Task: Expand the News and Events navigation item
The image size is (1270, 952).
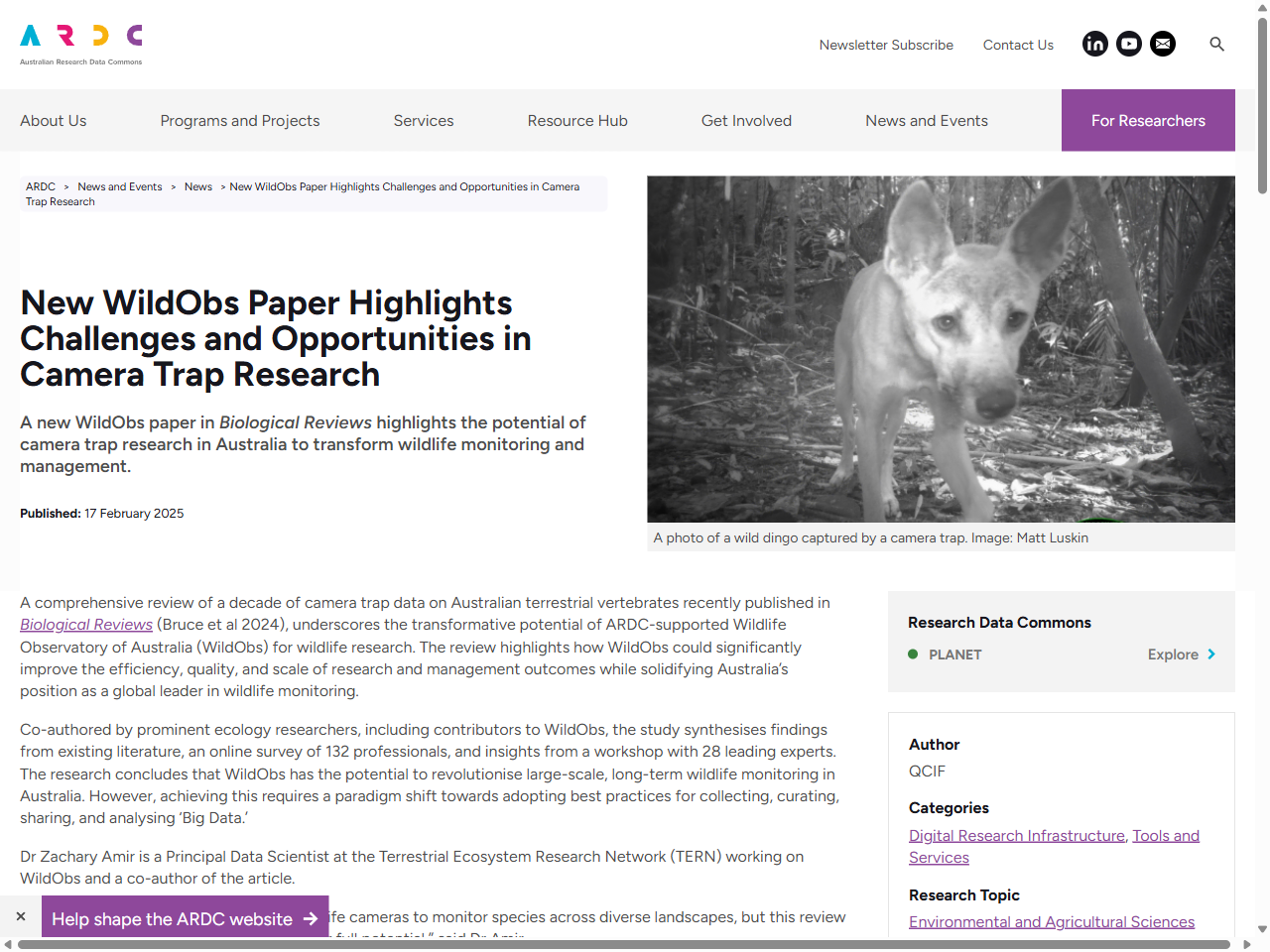Action: click(926, 120)
